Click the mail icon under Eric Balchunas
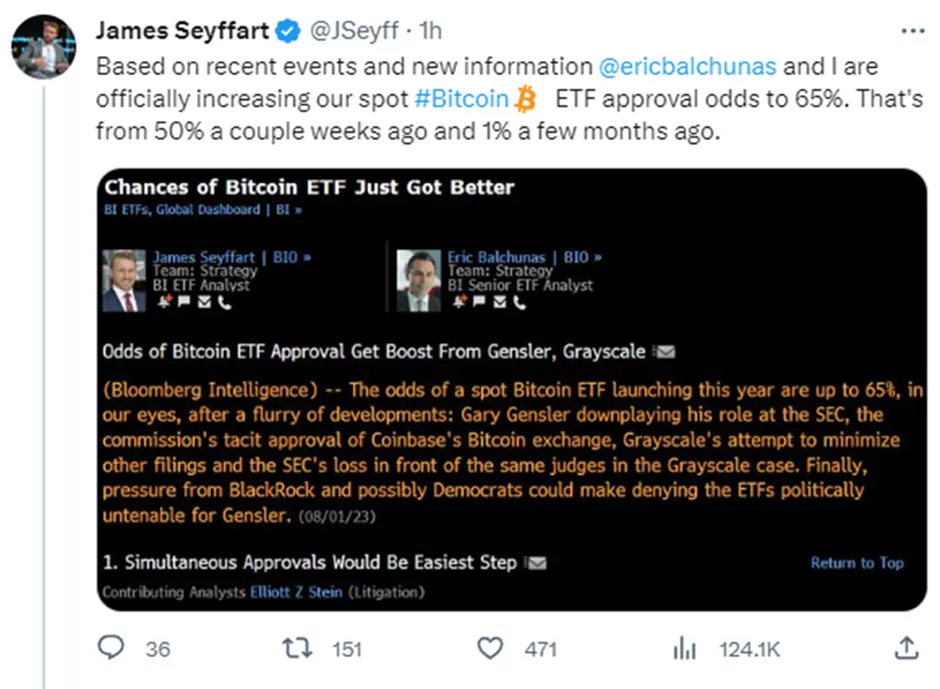940x689 pixels. [500, 303]
